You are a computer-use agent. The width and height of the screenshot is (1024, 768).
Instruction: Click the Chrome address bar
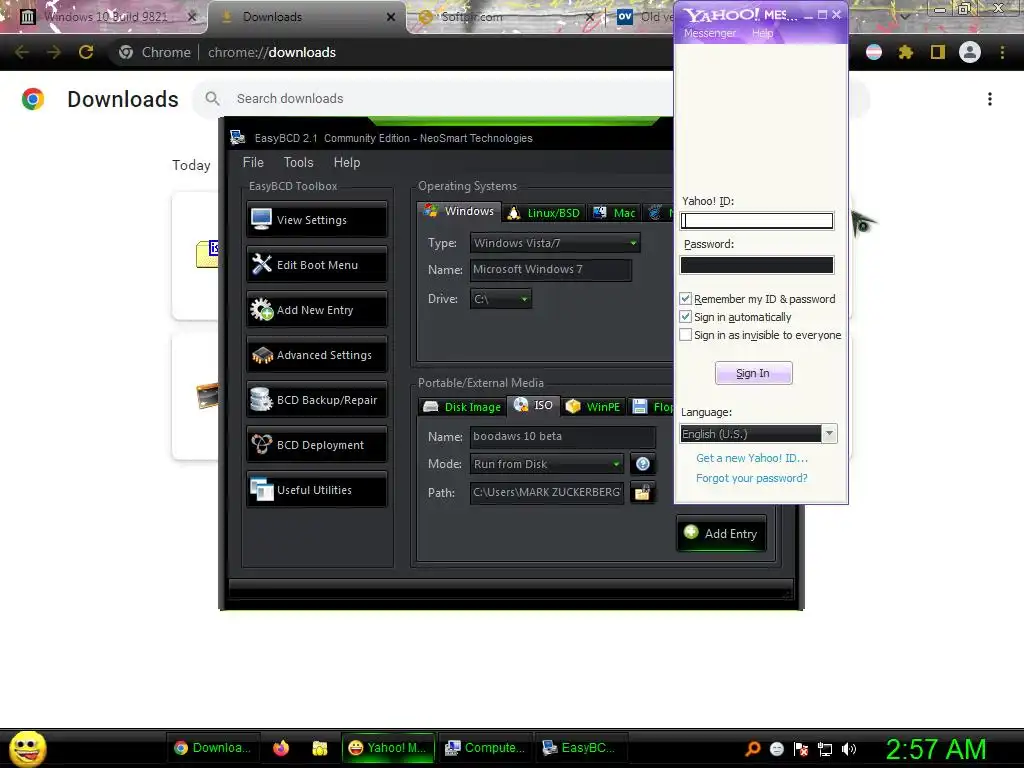[x=392, y=52]
